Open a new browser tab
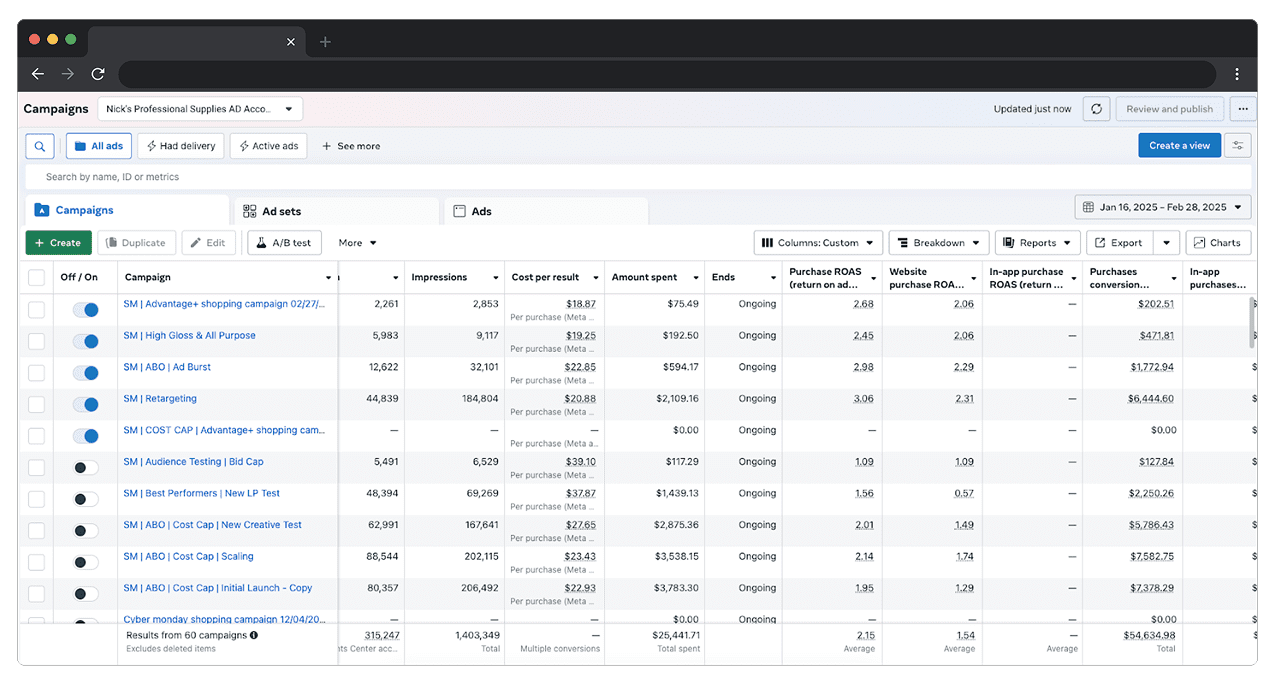The image size is (1275, 692). 325,42
